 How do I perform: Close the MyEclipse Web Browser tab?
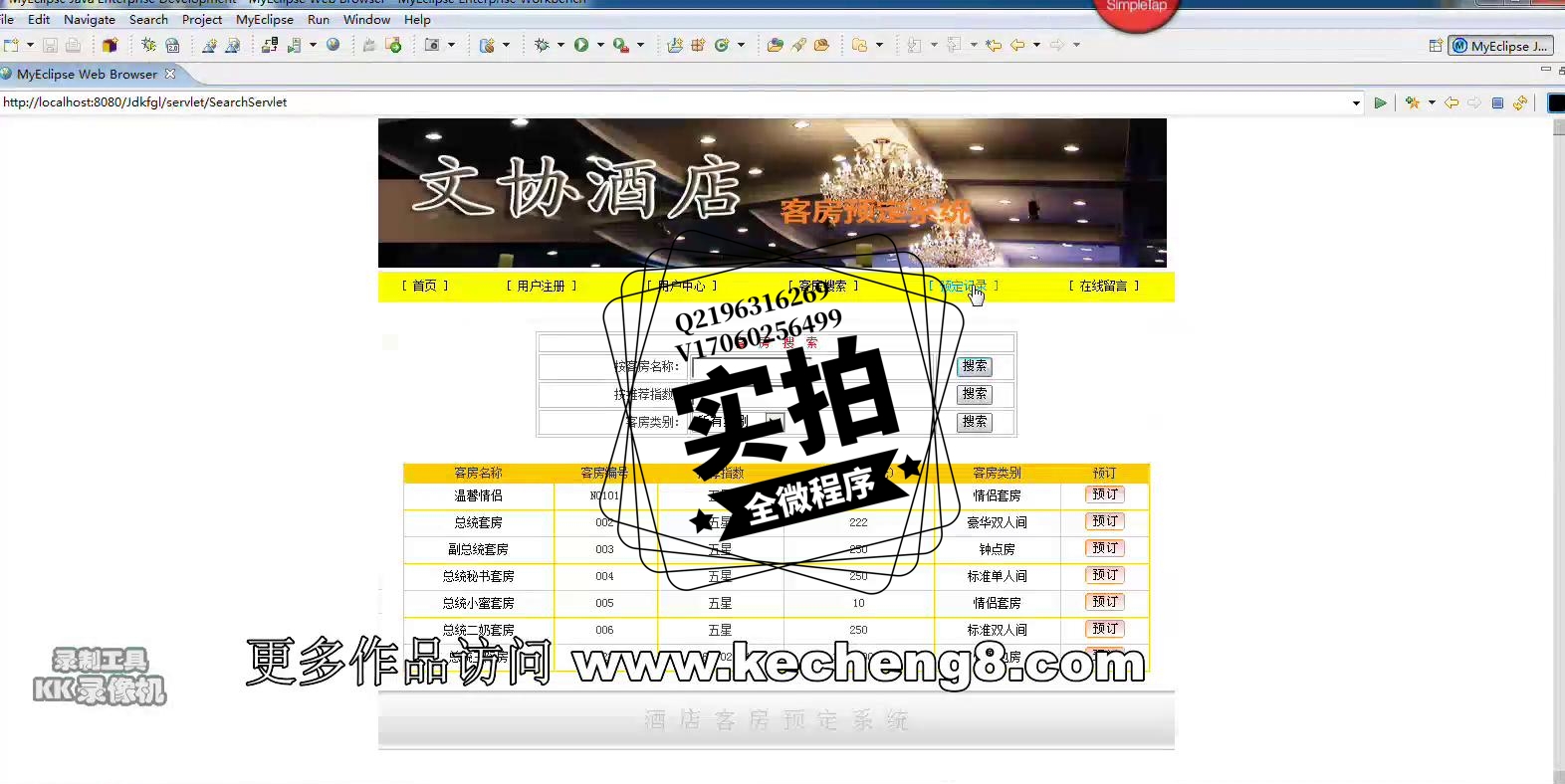pos(170,74)
